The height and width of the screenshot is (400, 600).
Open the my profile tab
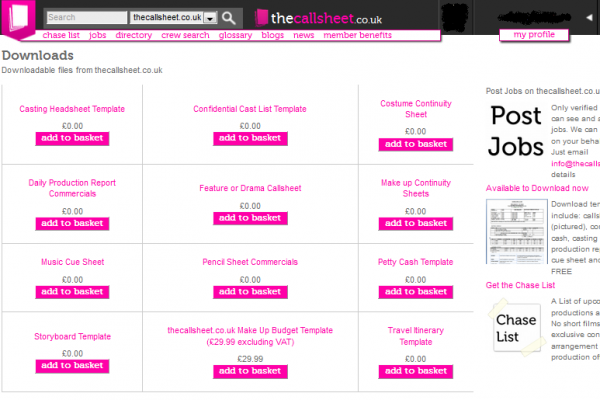click(x=534, y=35)
